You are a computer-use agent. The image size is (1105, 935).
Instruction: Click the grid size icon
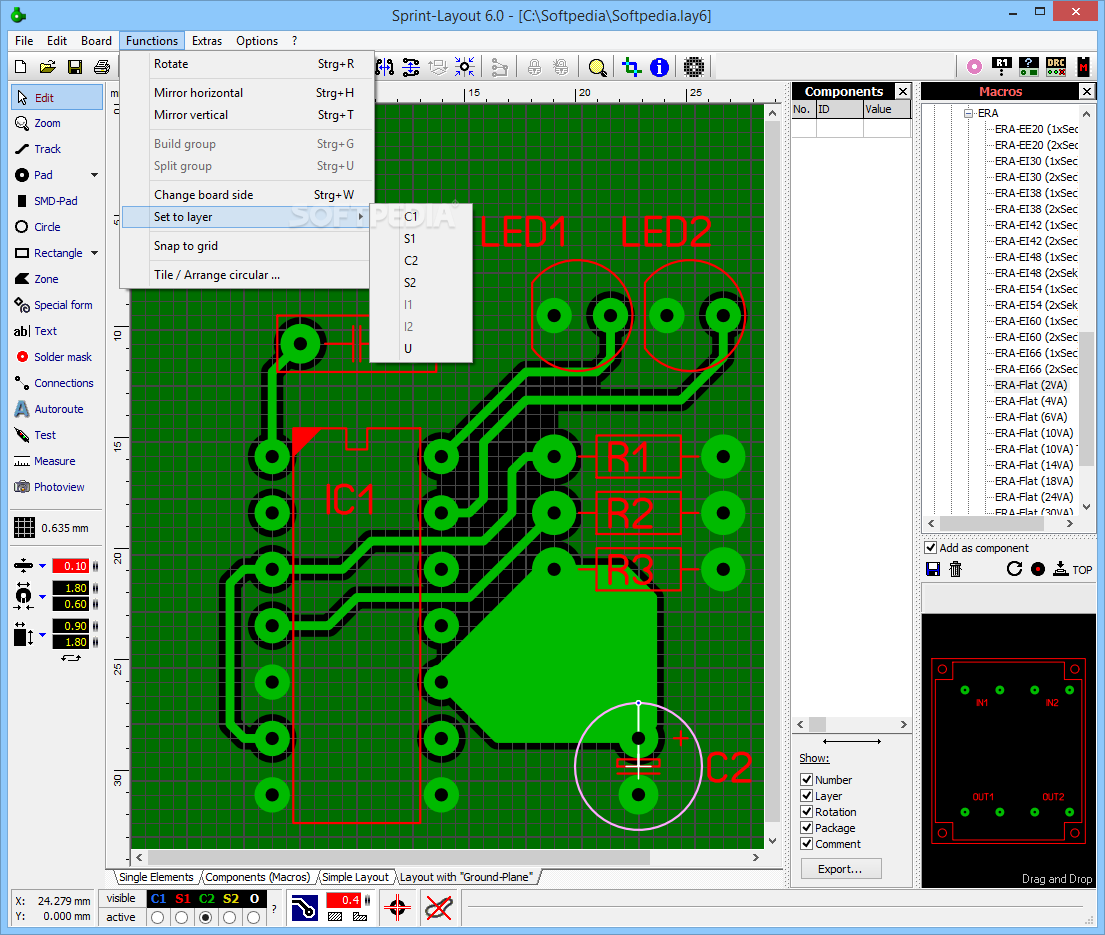(x=25, y=528)
